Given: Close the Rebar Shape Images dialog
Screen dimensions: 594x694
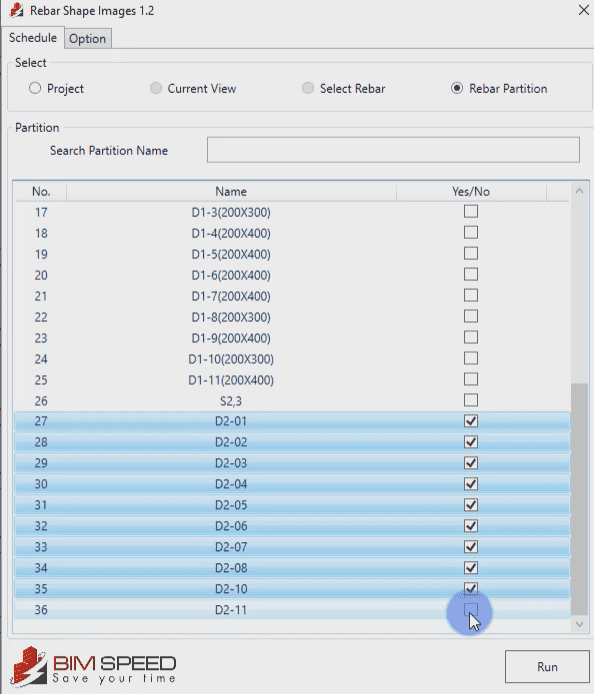Looking at the screenshot, I should point(584,10).
